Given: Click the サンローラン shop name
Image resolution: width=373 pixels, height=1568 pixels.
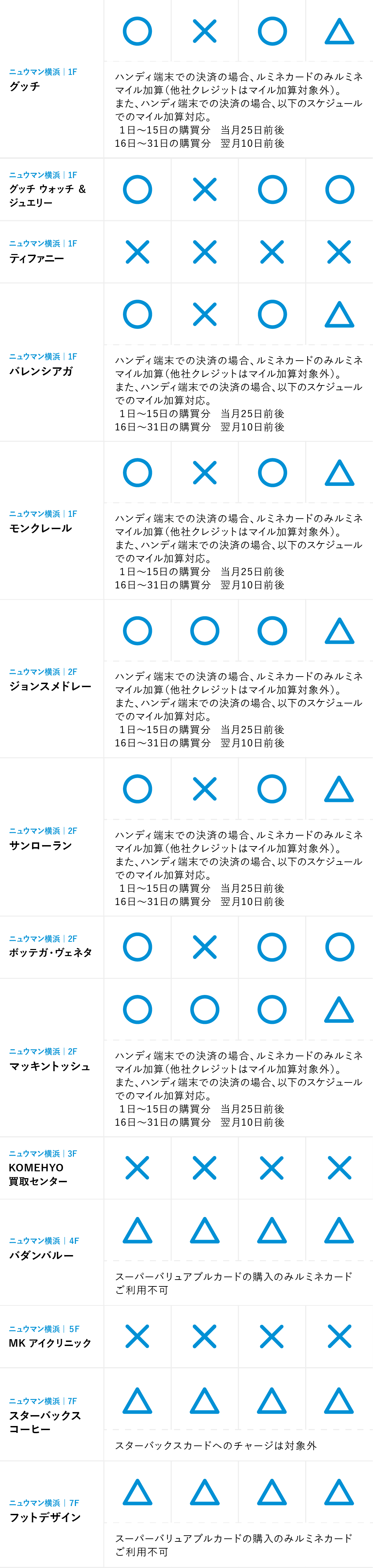Looking at the screenshot, I should [41, 845].
